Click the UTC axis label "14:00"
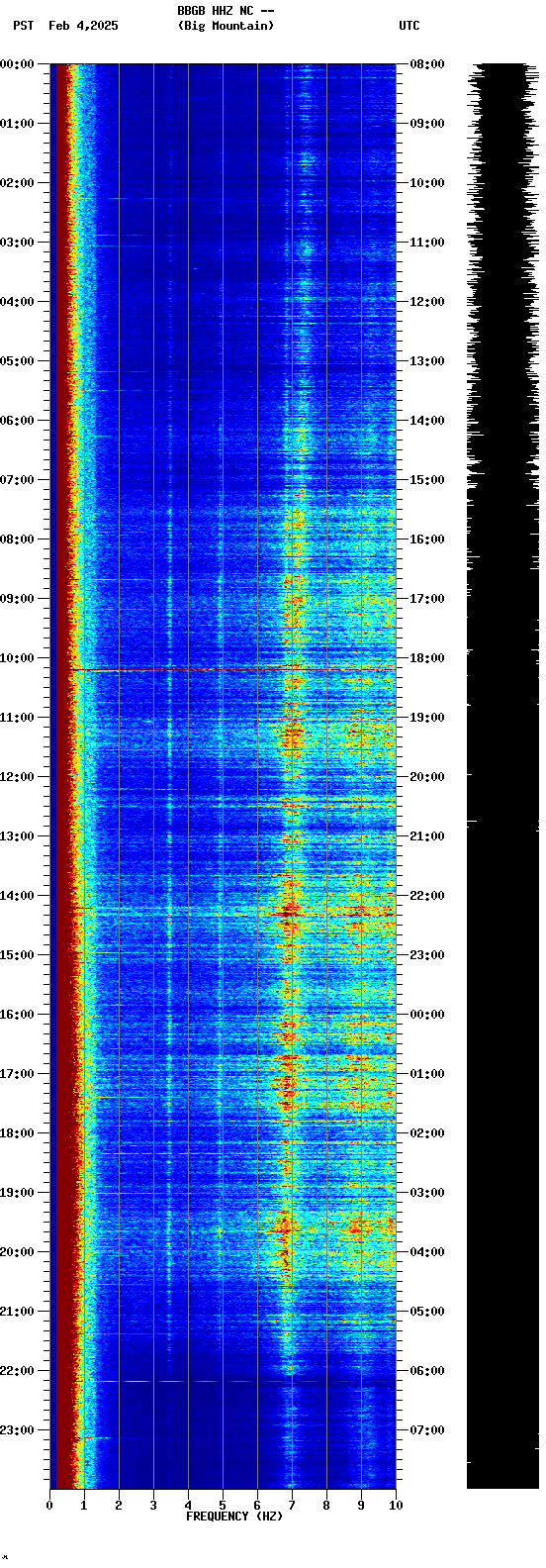This screenshot has width=546, height=1568. (x=426, y=421)
